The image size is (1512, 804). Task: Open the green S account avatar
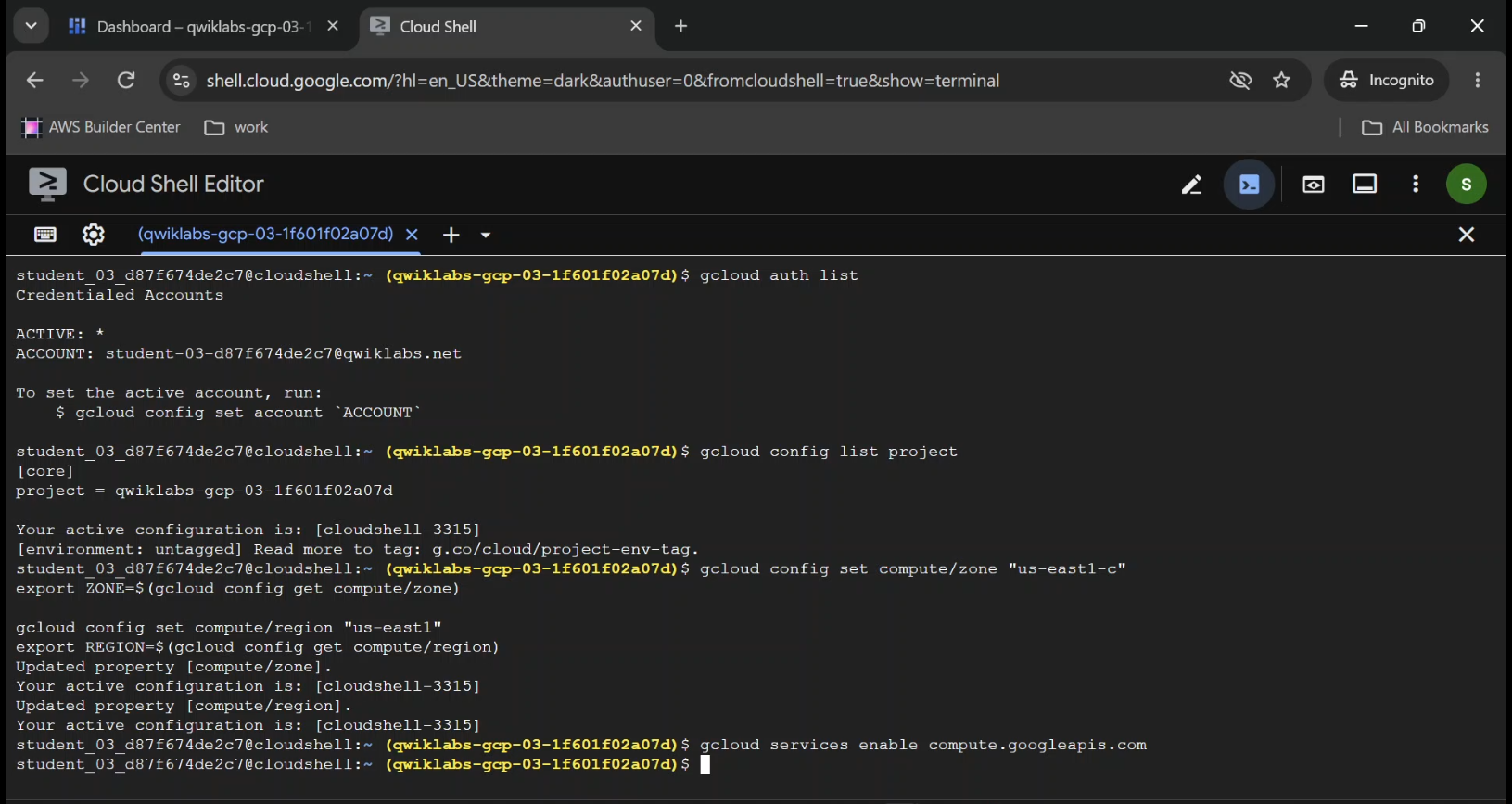point(1467,185)
